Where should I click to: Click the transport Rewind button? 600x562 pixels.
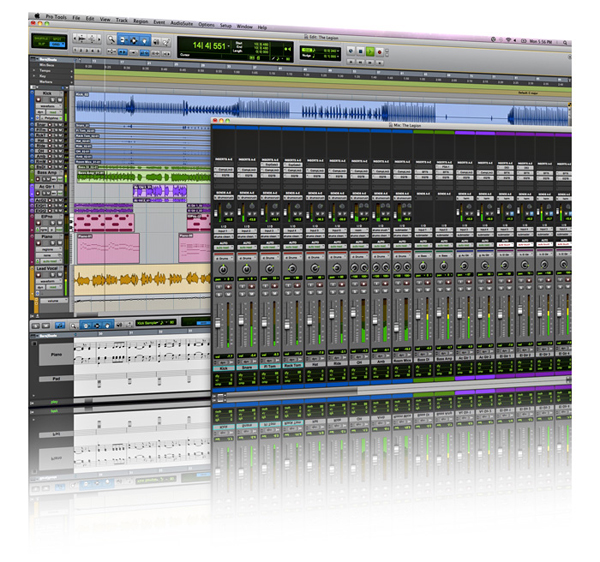coord(360,61)
